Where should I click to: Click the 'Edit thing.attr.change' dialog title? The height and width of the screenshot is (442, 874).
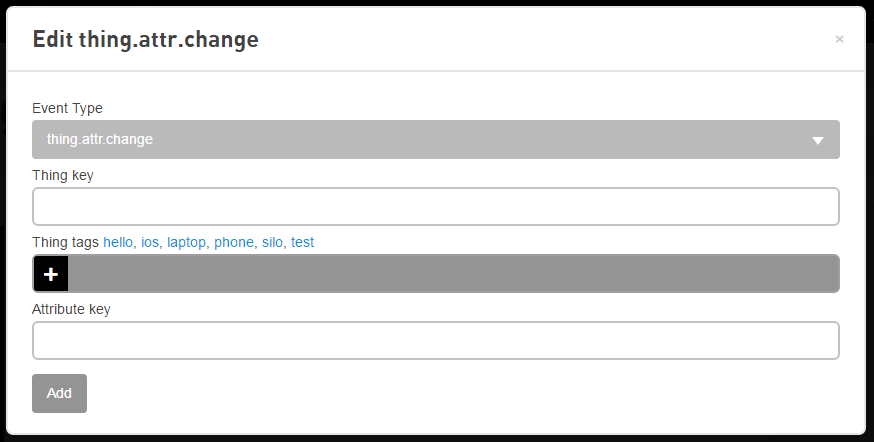point(146,39)
